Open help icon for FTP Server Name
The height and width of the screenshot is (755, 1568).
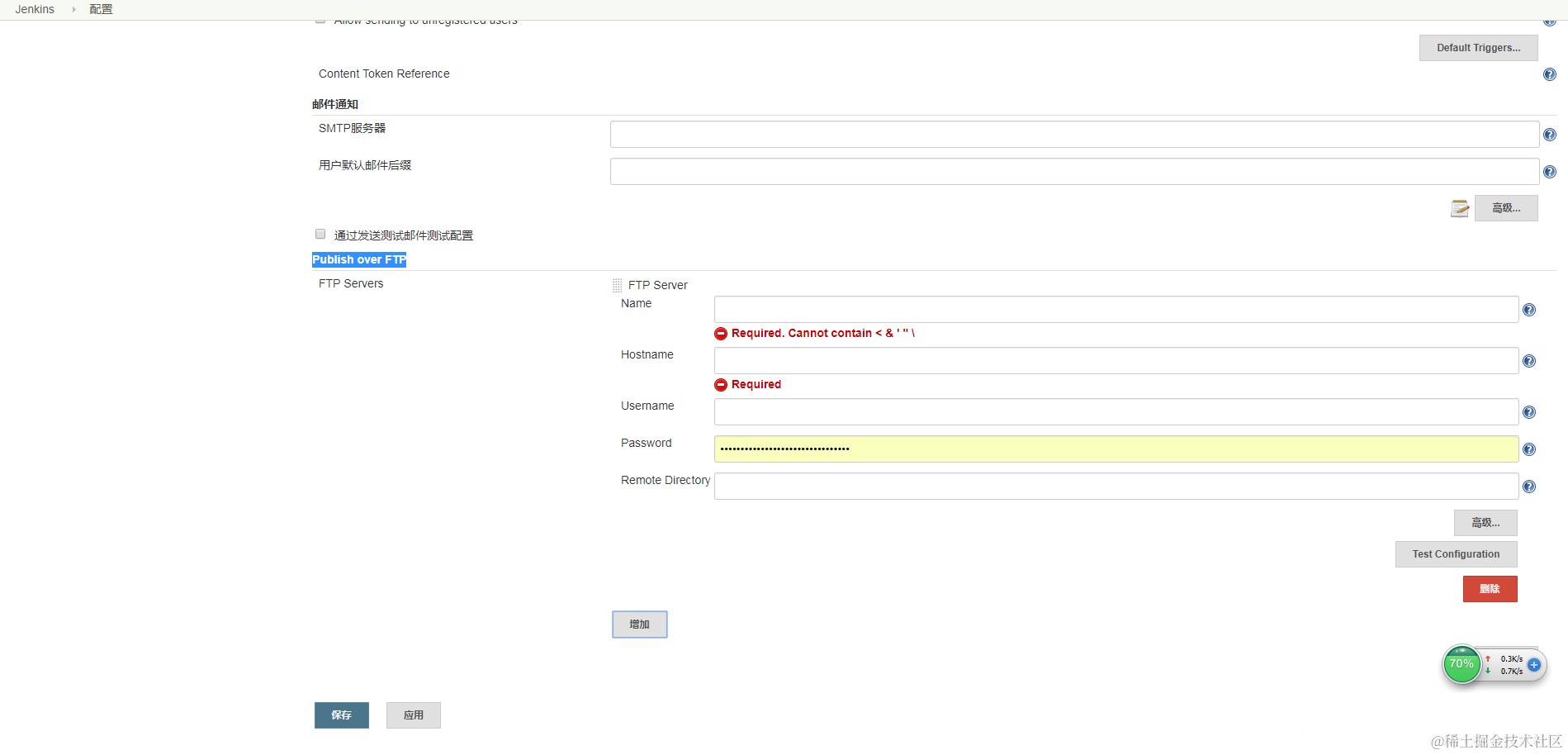1529,310
